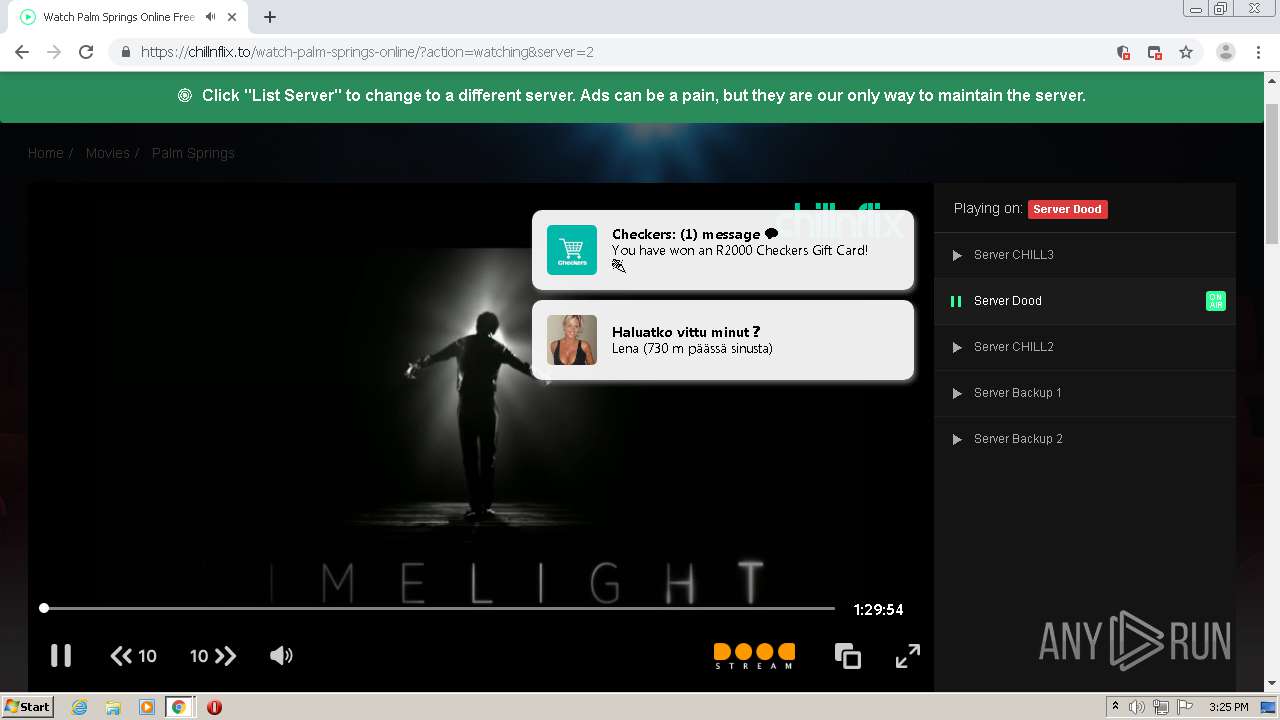Switch to Server CHILL3
The image size is (1280, 720).
1085,255
